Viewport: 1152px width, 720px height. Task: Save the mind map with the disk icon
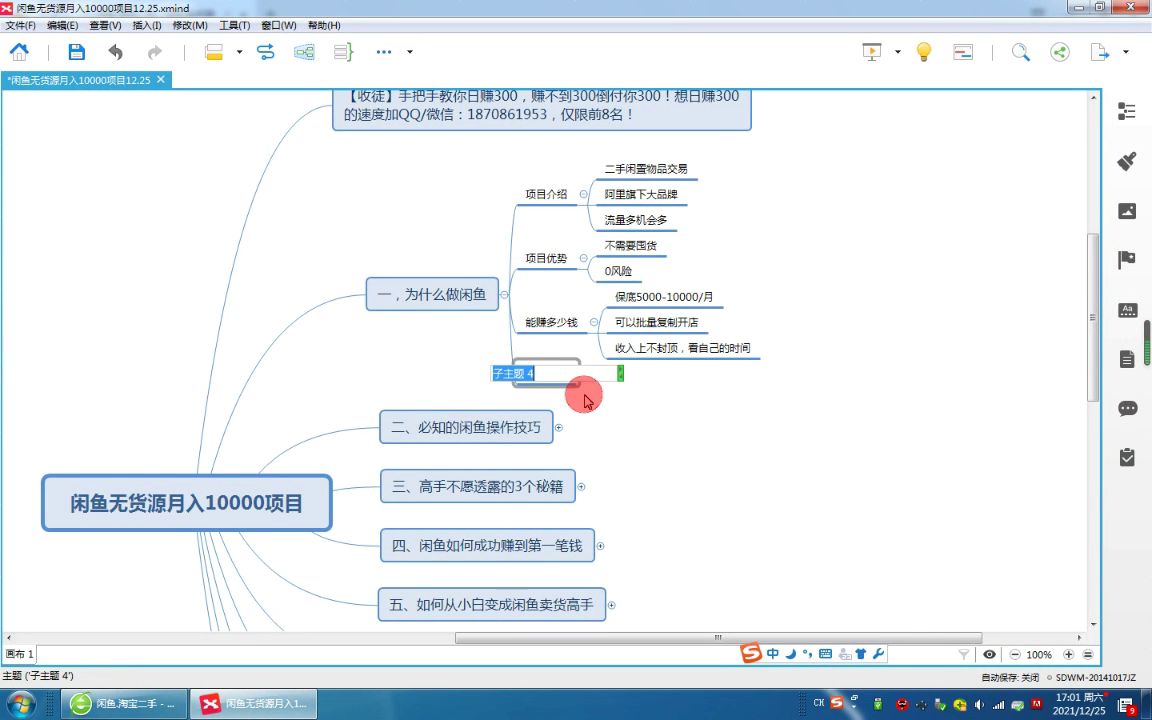click(76, 52)
